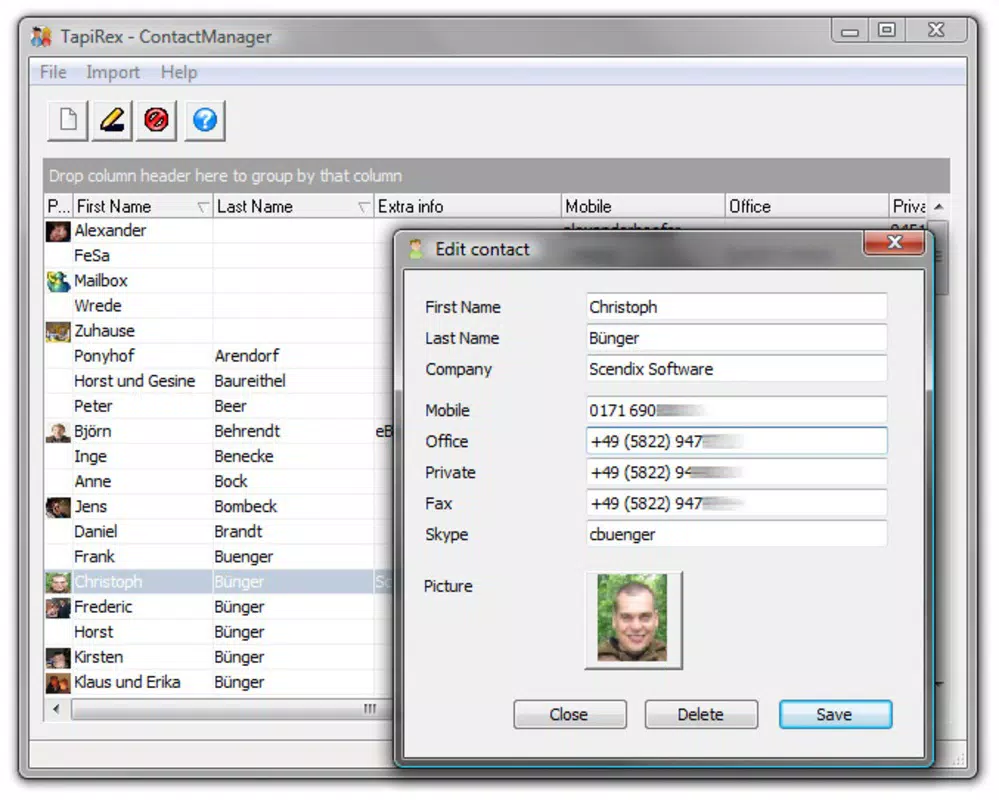Click Jens's contact photo icon
This screenshot has height=800, width=999.
[58, 507]
